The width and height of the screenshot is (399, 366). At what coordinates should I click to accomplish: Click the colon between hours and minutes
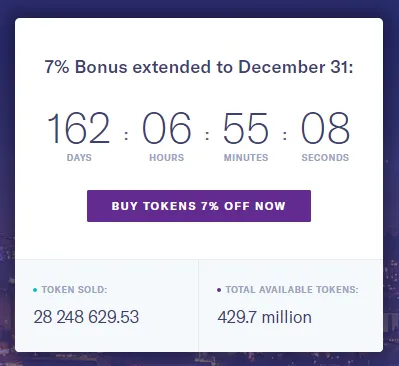point(207,135)
